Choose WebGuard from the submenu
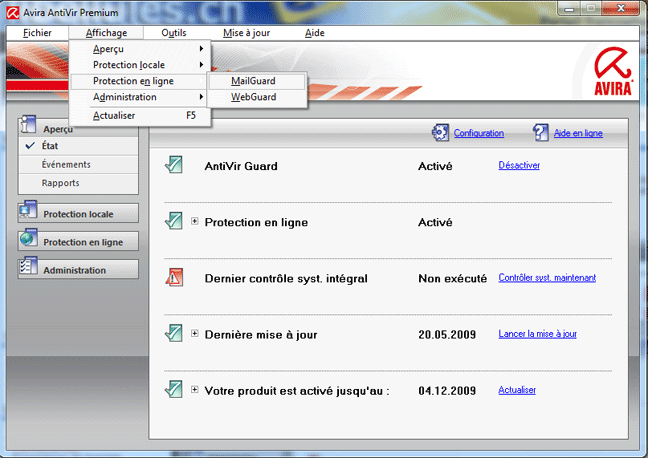 coord(257,97)
